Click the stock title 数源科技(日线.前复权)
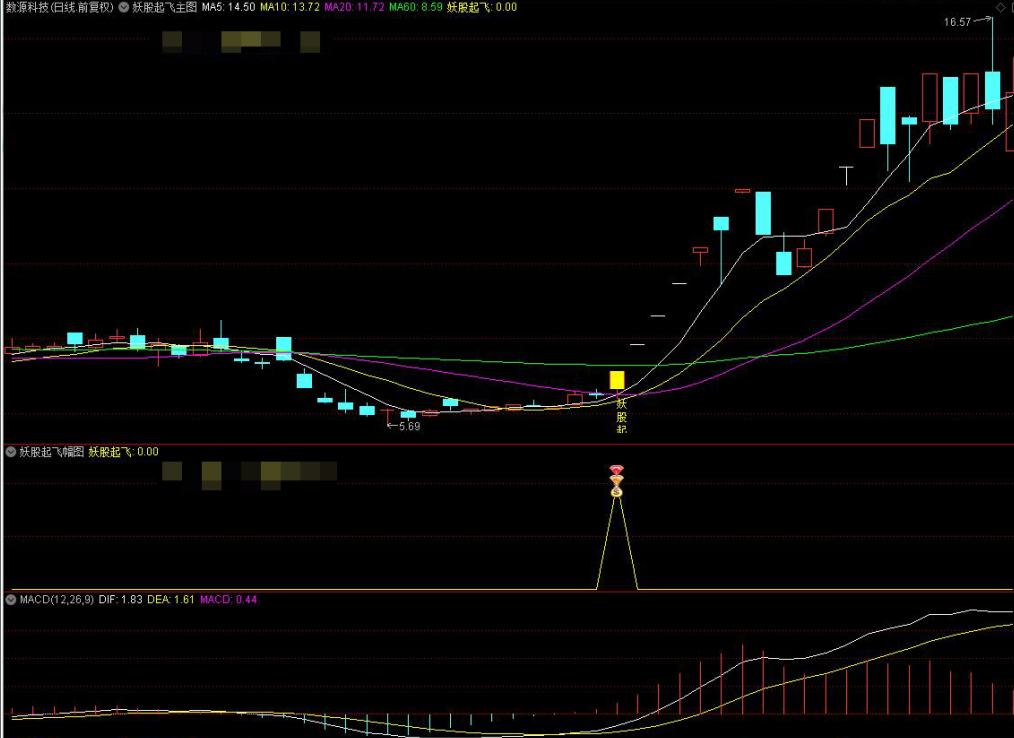 coord(59,7)
